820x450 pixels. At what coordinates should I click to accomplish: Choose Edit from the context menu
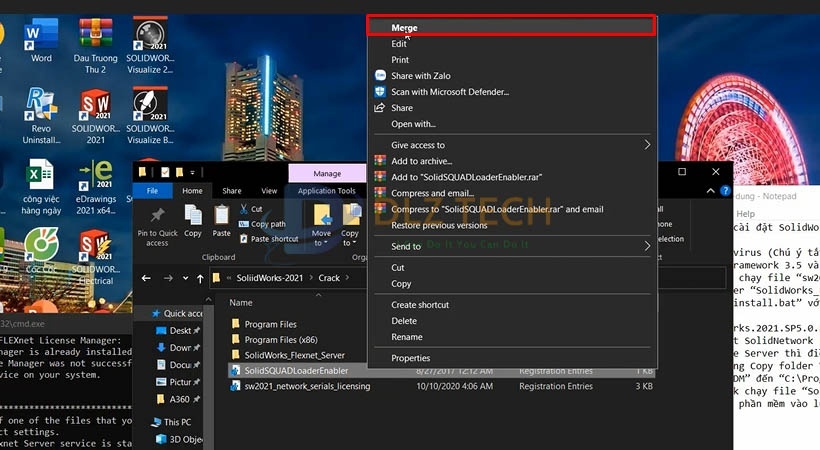pyautogui.click(x=511, y=44)
